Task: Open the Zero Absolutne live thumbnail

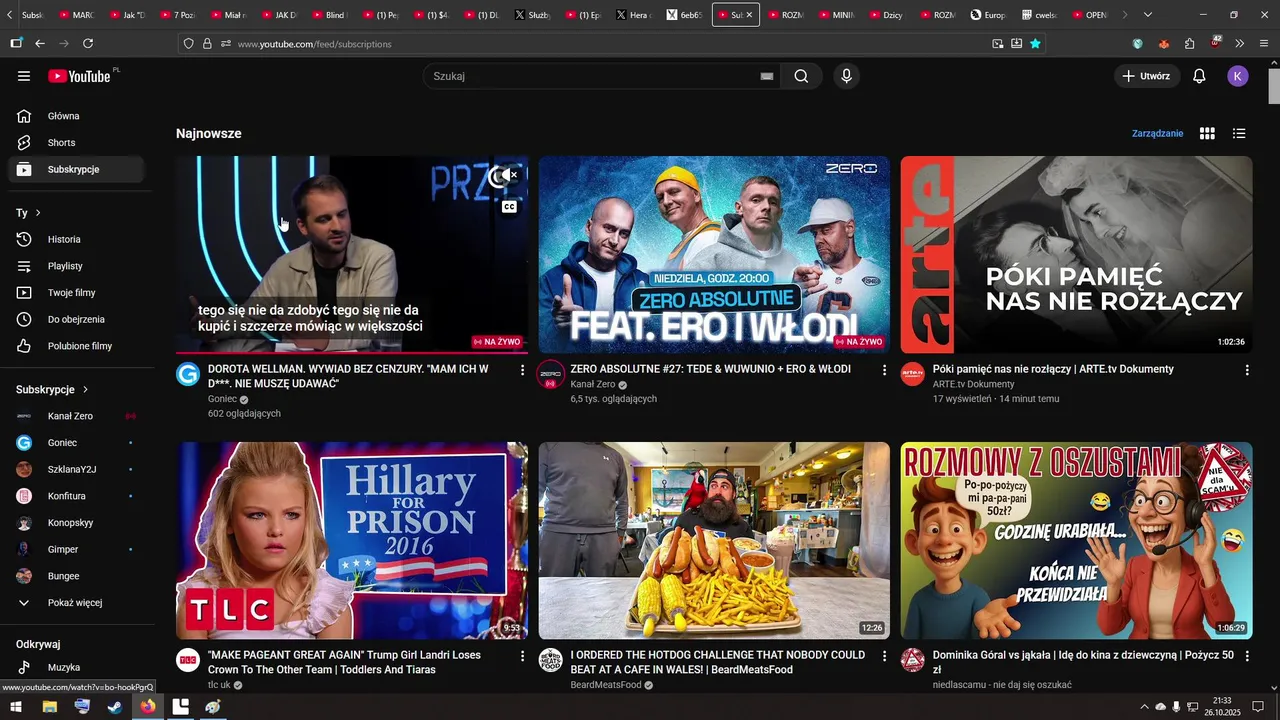Action: point(714,254)
